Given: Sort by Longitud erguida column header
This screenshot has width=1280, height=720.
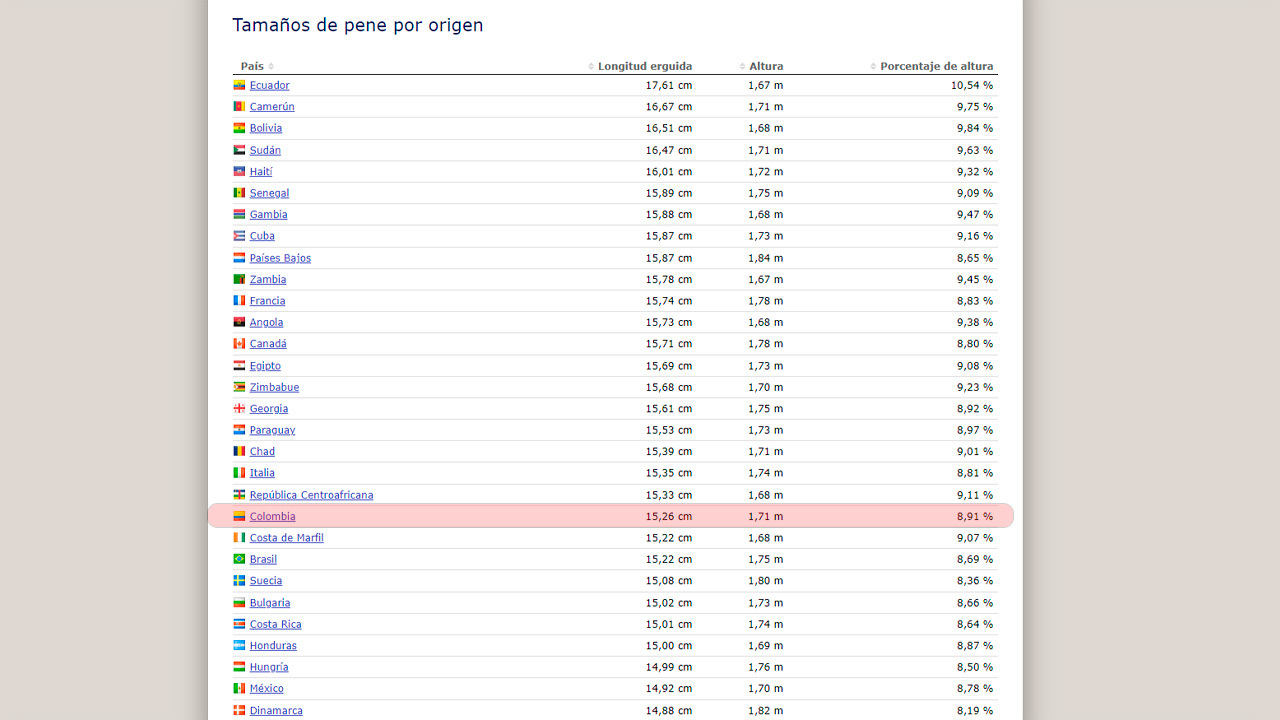Looking at the screenshot, I should pyautogui.click(x=640, y=66).
